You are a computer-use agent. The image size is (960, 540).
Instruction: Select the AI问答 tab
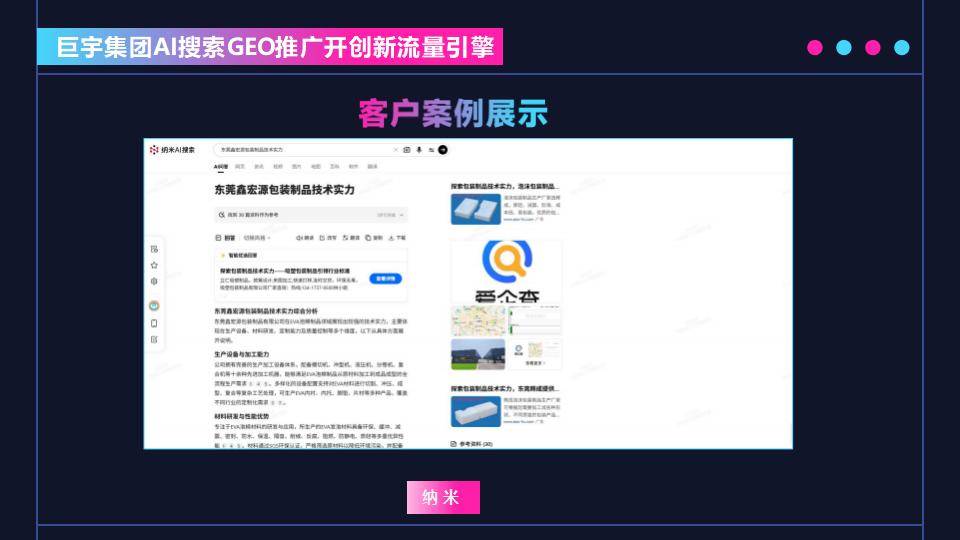(220, 167)
